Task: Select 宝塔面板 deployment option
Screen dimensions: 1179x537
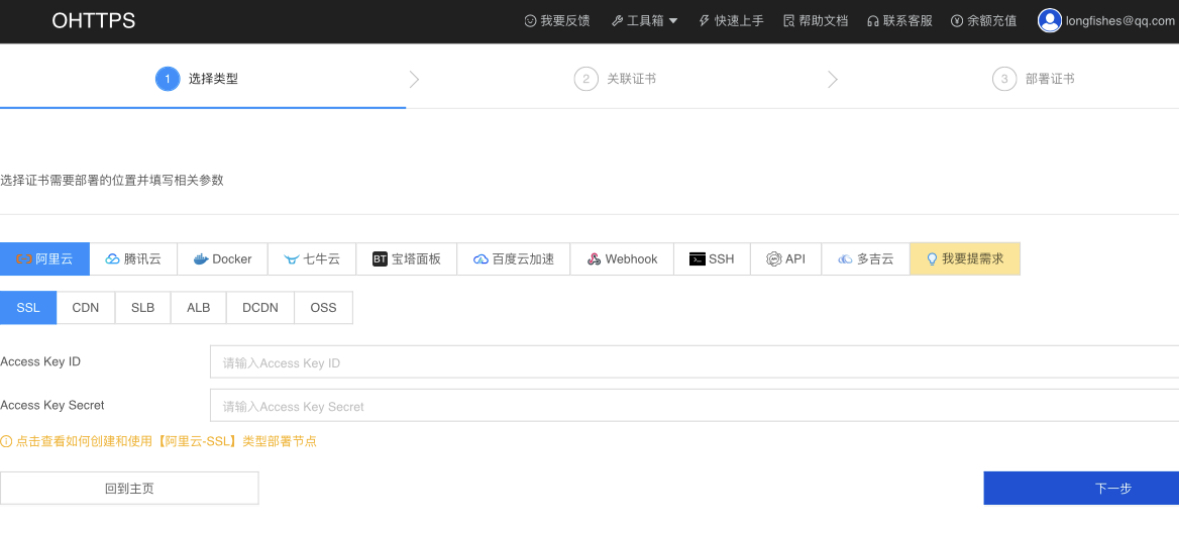Action: click(x=406, y=259)
